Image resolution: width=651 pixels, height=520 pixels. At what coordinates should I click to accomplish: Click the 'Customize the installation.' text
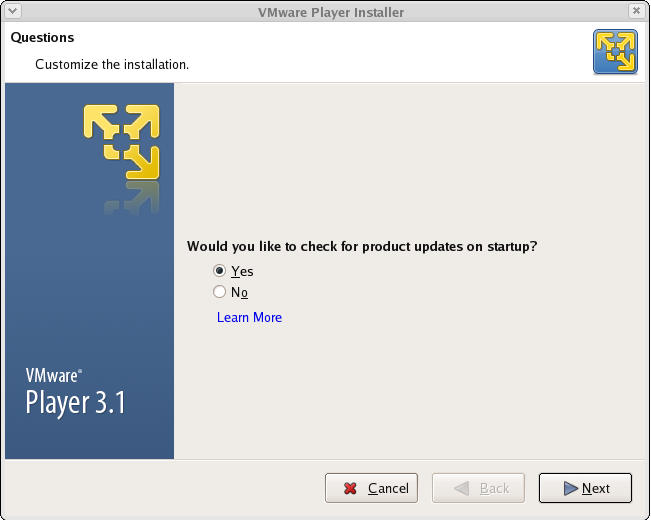[x=112, y=65]
